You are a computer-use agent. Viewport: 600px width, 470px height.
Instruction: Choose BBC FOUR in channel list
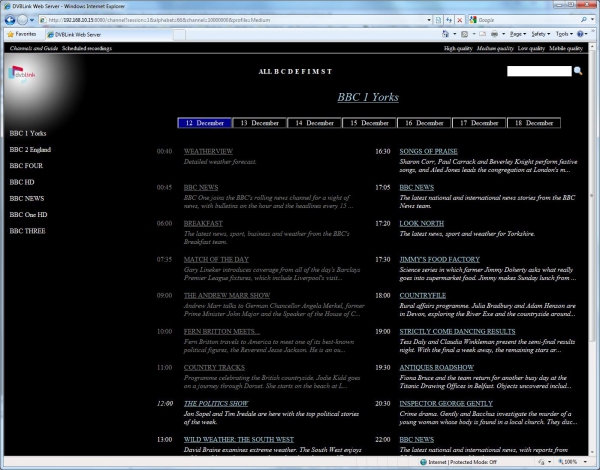click(x=26, y=166)
